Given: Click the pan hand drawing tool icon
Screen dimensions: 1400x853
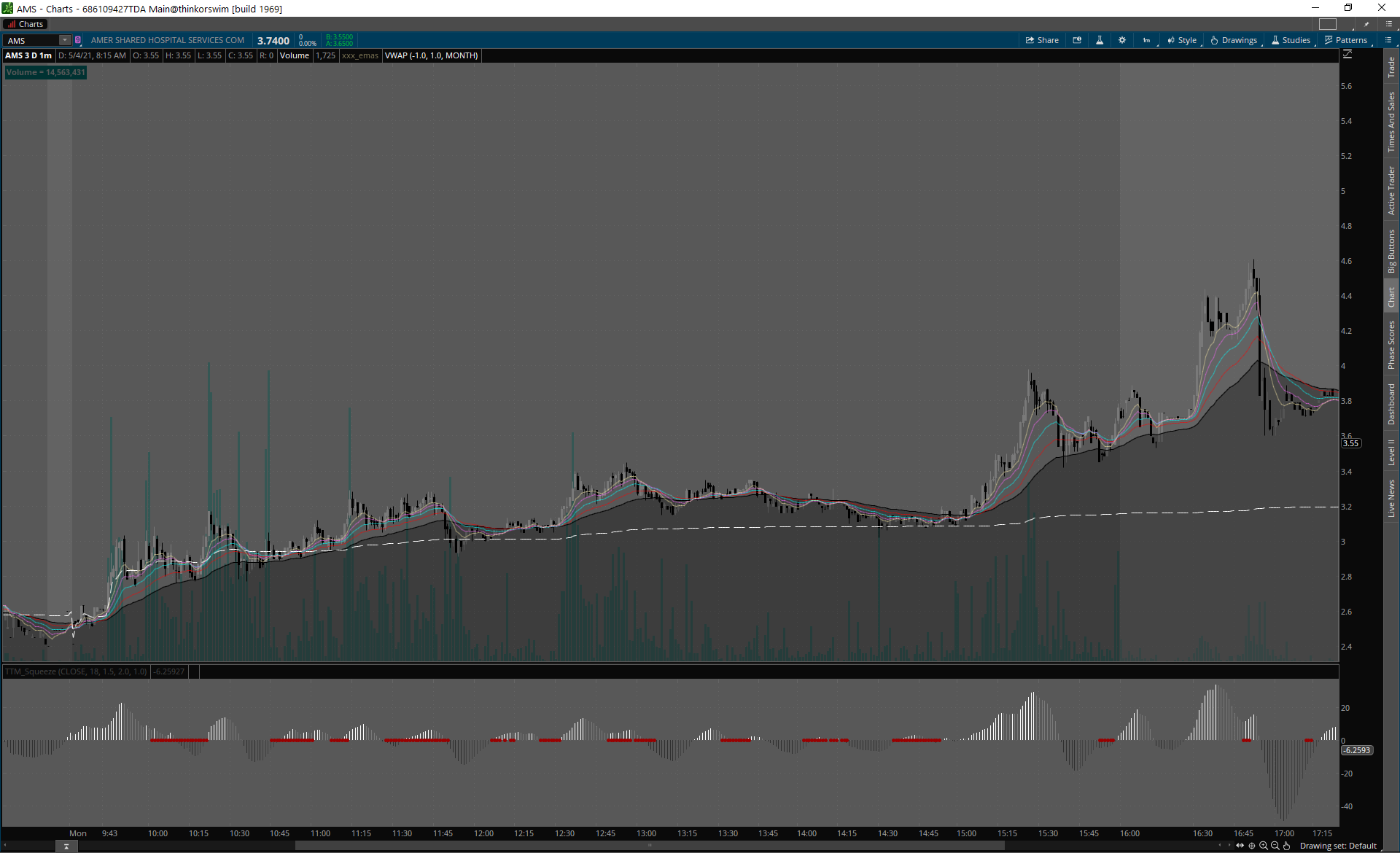Looking at the screenshot, I should coord(1287,846).
